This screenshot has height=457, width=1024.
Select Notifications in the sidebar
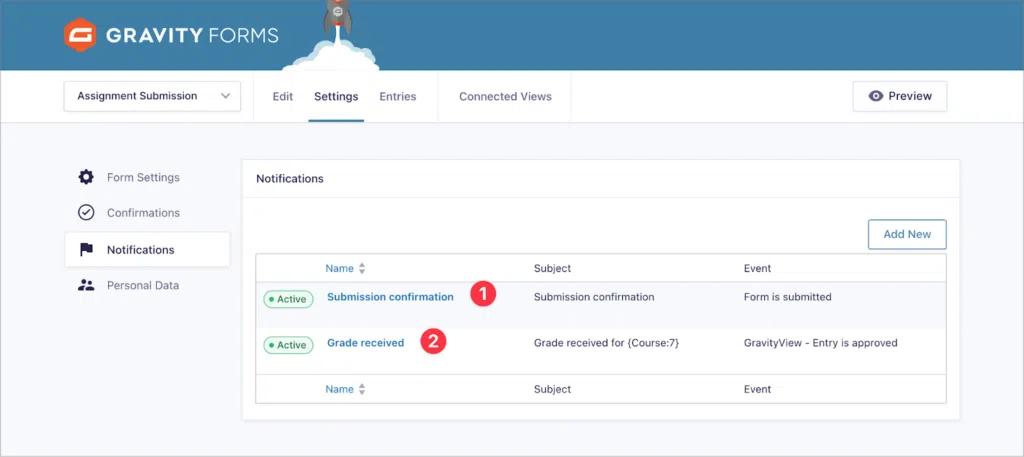[148, 249]
